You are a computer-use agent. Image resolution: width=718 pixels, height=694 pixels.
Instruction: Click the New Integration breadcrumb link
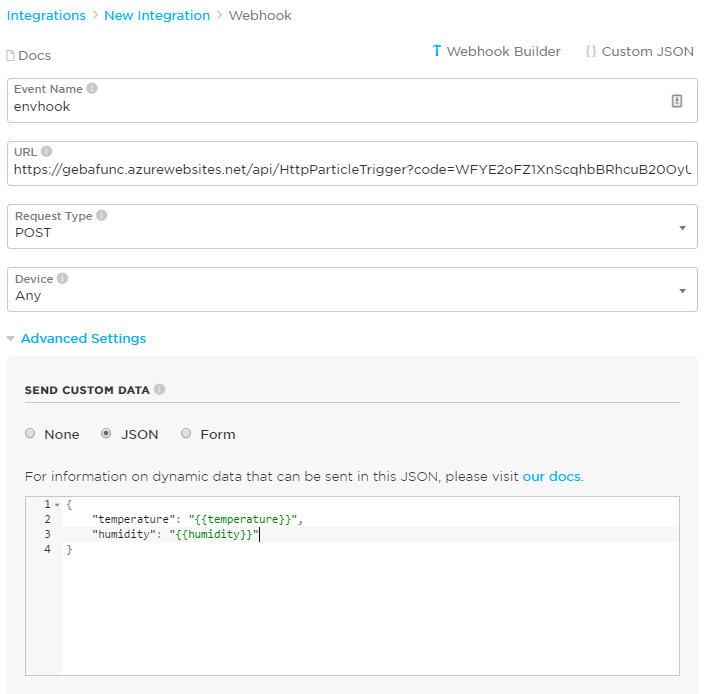157,16
